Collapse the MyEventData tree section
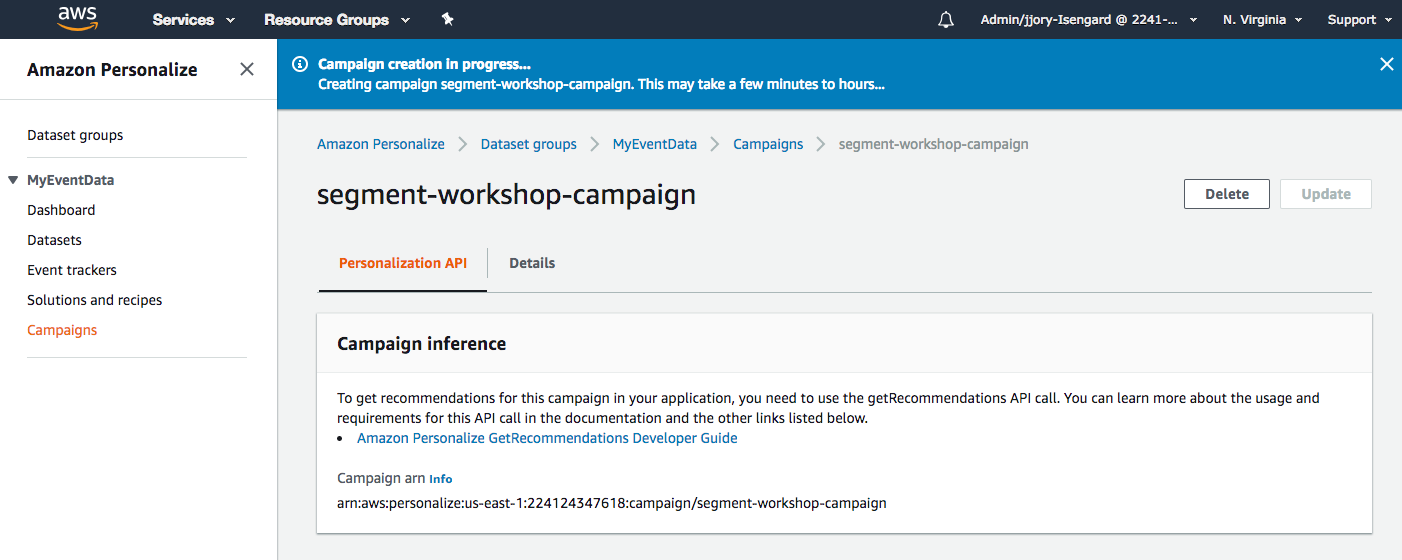The height and width of the screenshot is (560, 1402). [13, 180]
